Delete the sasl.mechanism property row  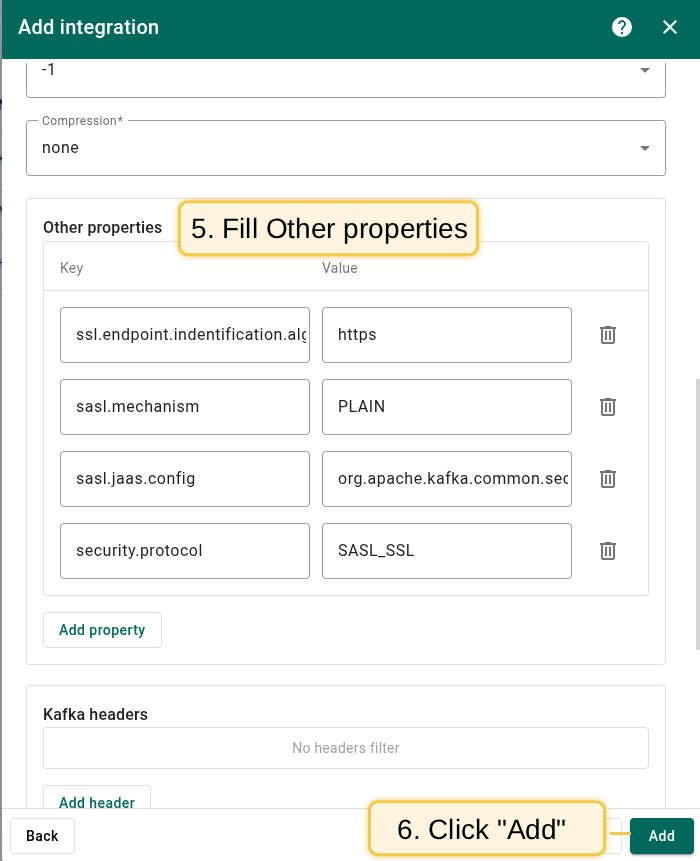click(607, 407)
